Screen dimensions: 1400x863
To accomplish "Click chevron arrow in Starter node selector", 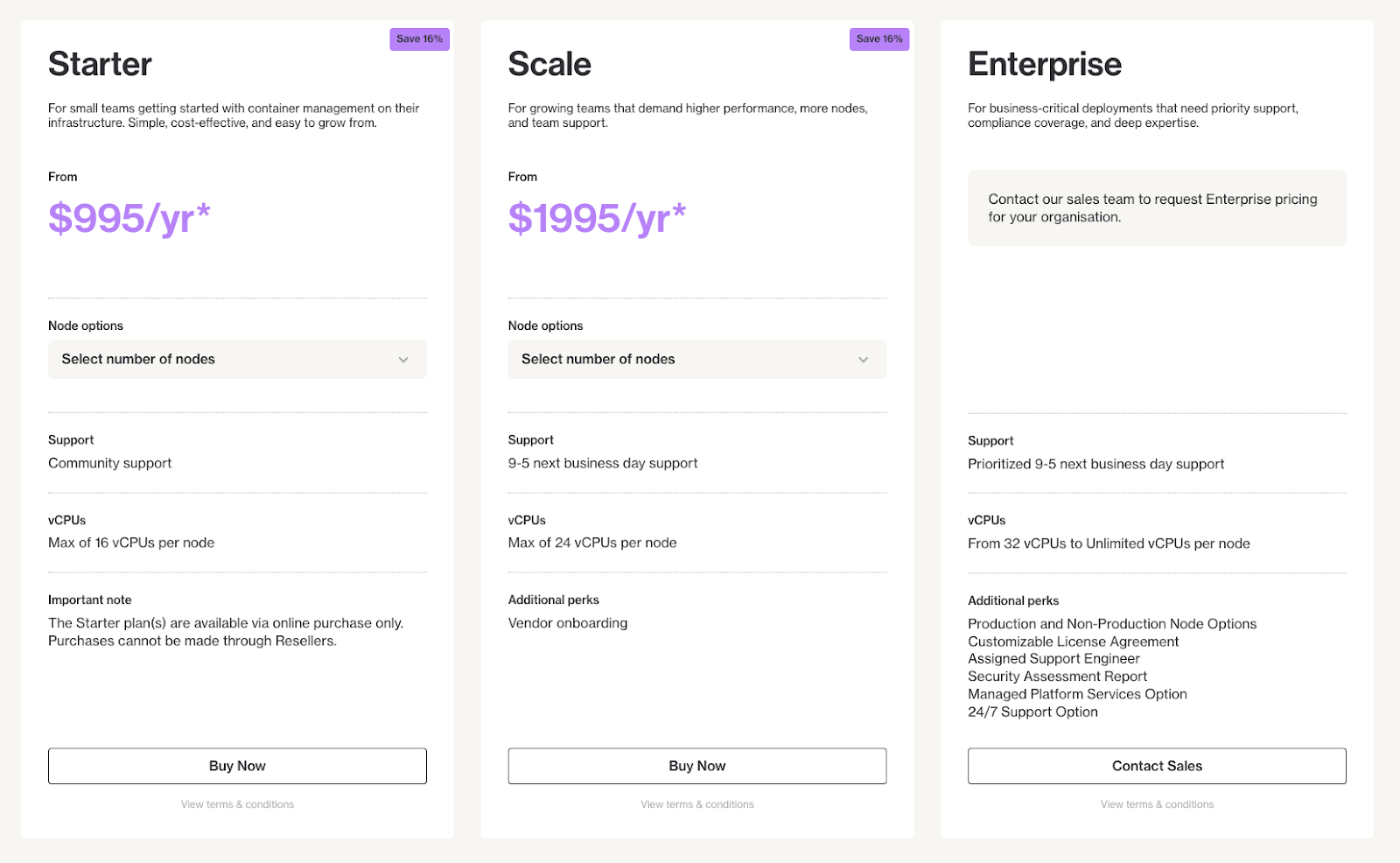I will pos(403,360).
